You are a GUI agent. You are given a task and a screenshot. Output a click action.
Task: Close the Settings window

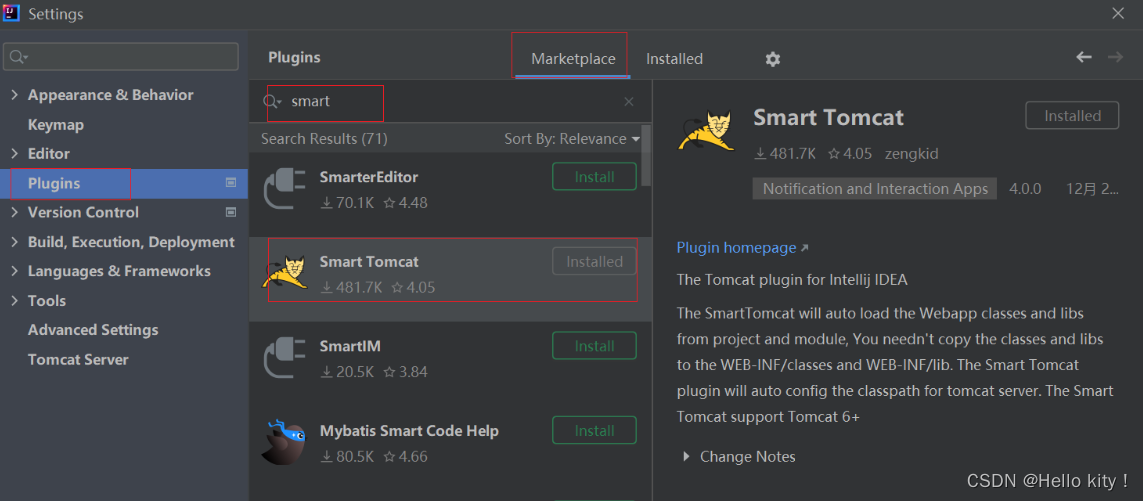1117,13
